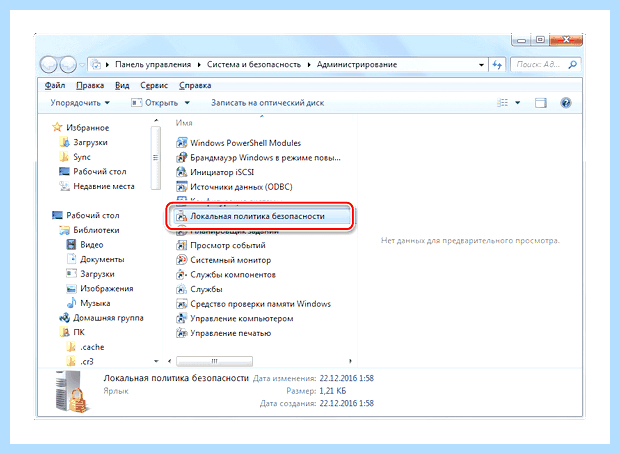
Task: Open the Файл menu
Action: click(55, 85)
